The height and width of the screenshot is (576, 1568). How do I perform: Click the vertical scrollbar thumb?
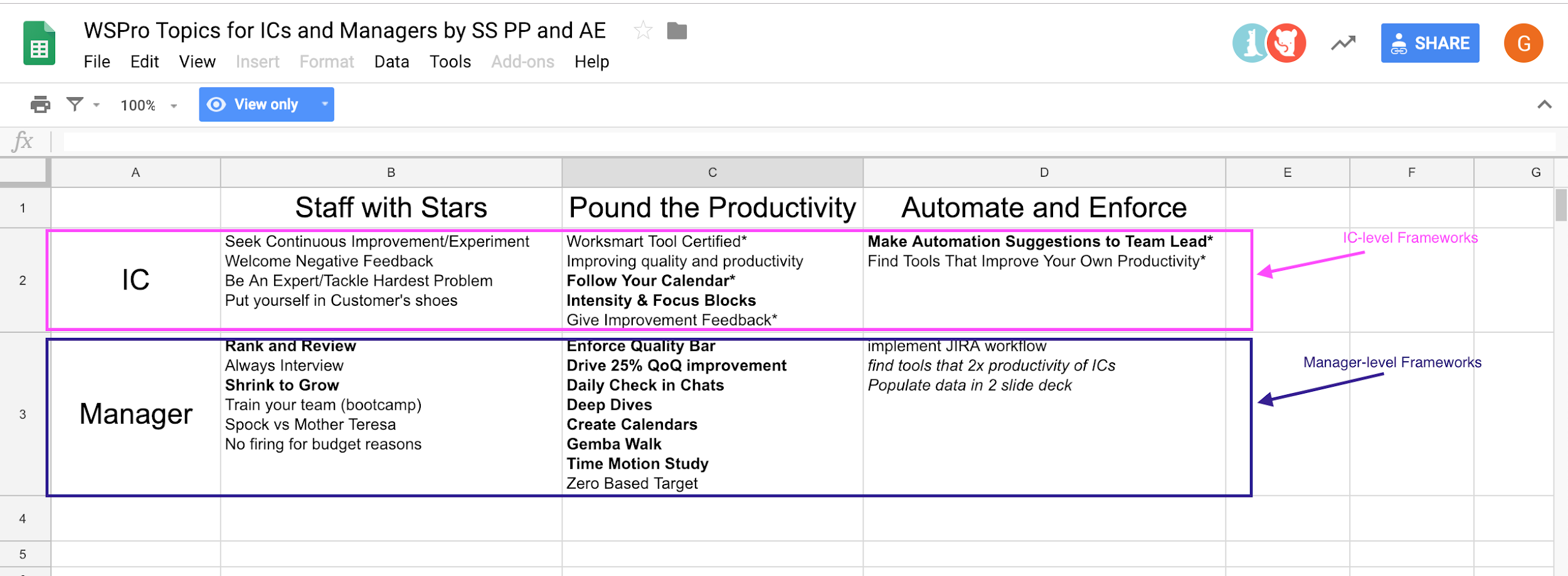point(1560,205)
